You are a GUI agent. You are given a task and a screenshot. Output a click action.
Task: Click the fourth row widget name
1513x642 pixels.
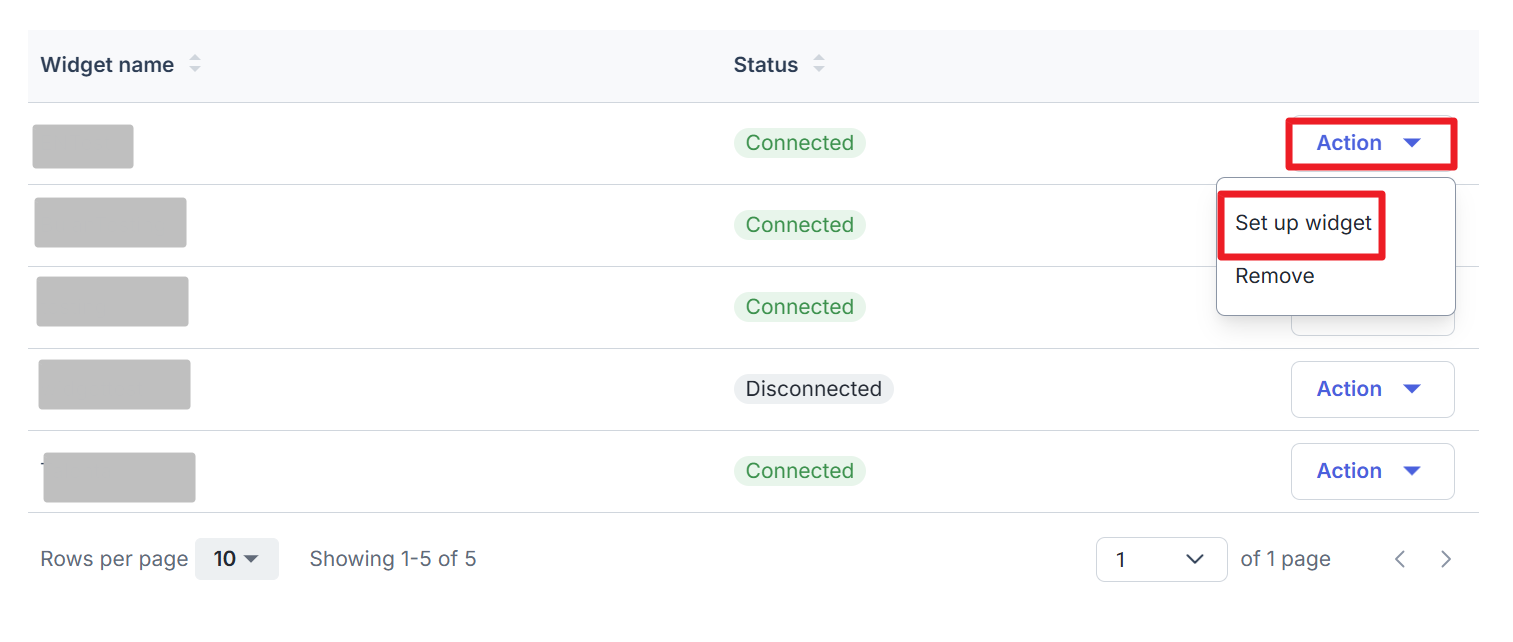tap(114, 384)
